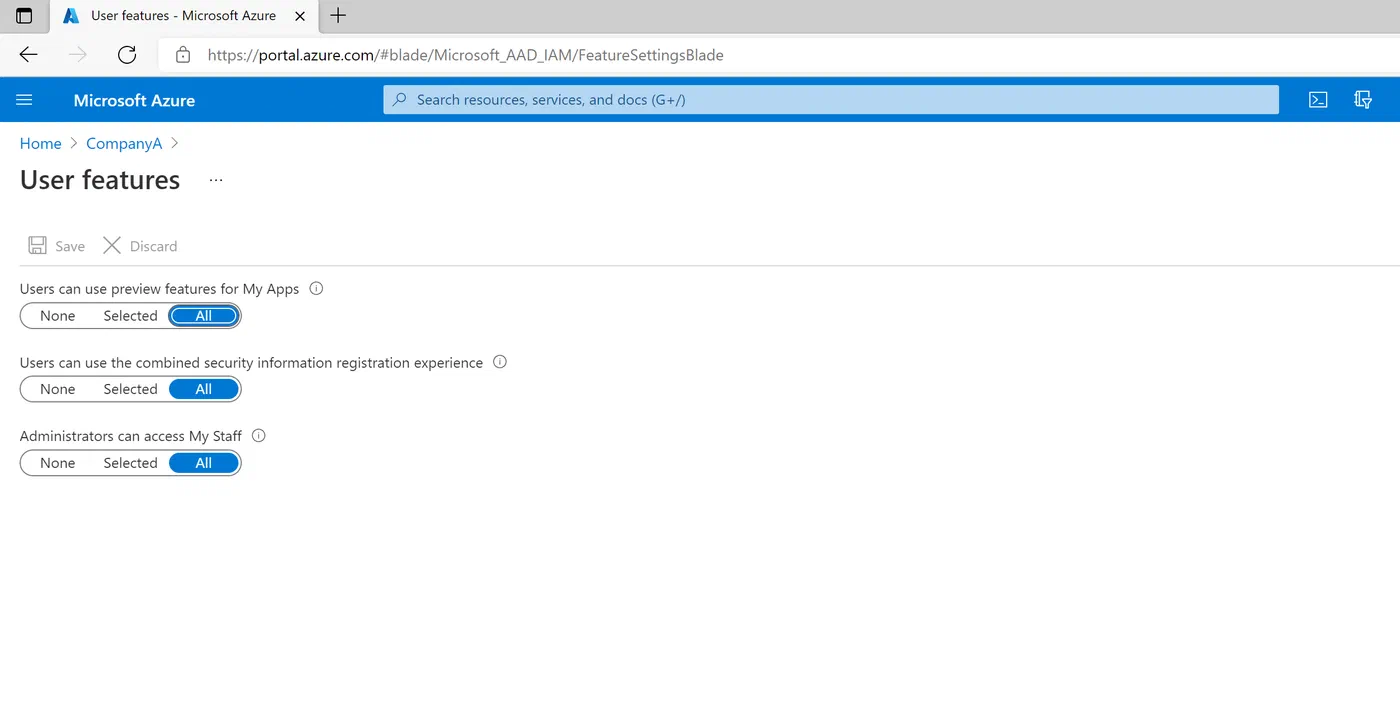This screenshot has width=1400, height=727.
Task: Select the User features - Microsoft Azure tab
Action: tap(184, 16)
